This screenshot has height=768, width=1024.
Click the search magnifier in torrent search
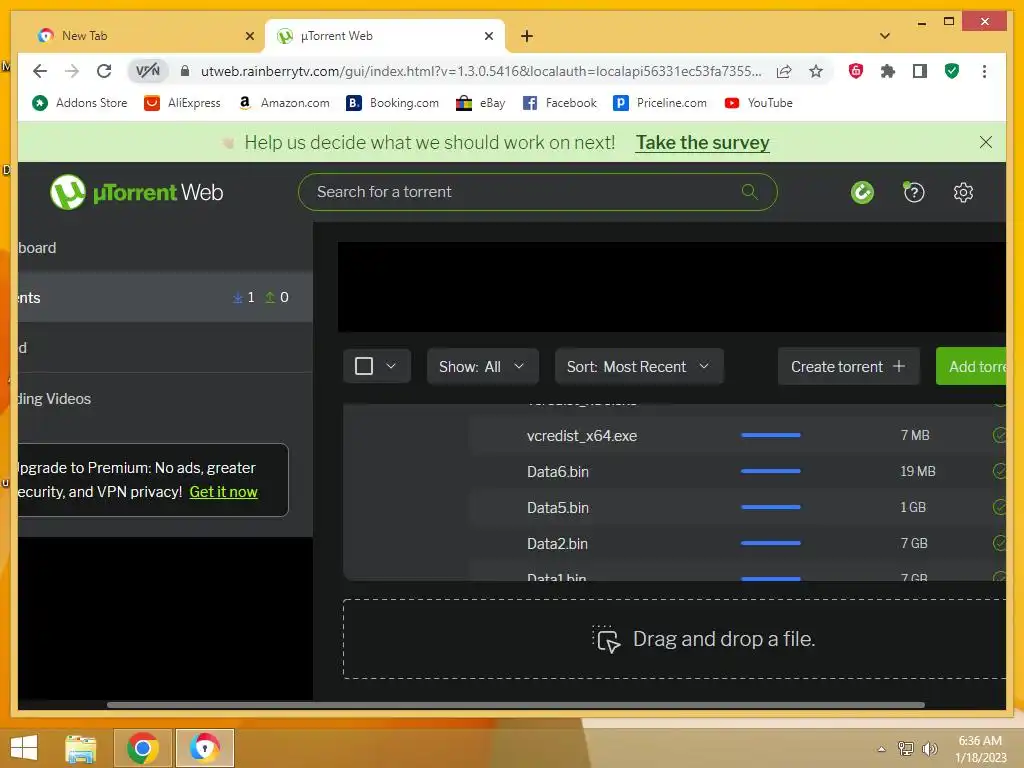pos(750,191)
